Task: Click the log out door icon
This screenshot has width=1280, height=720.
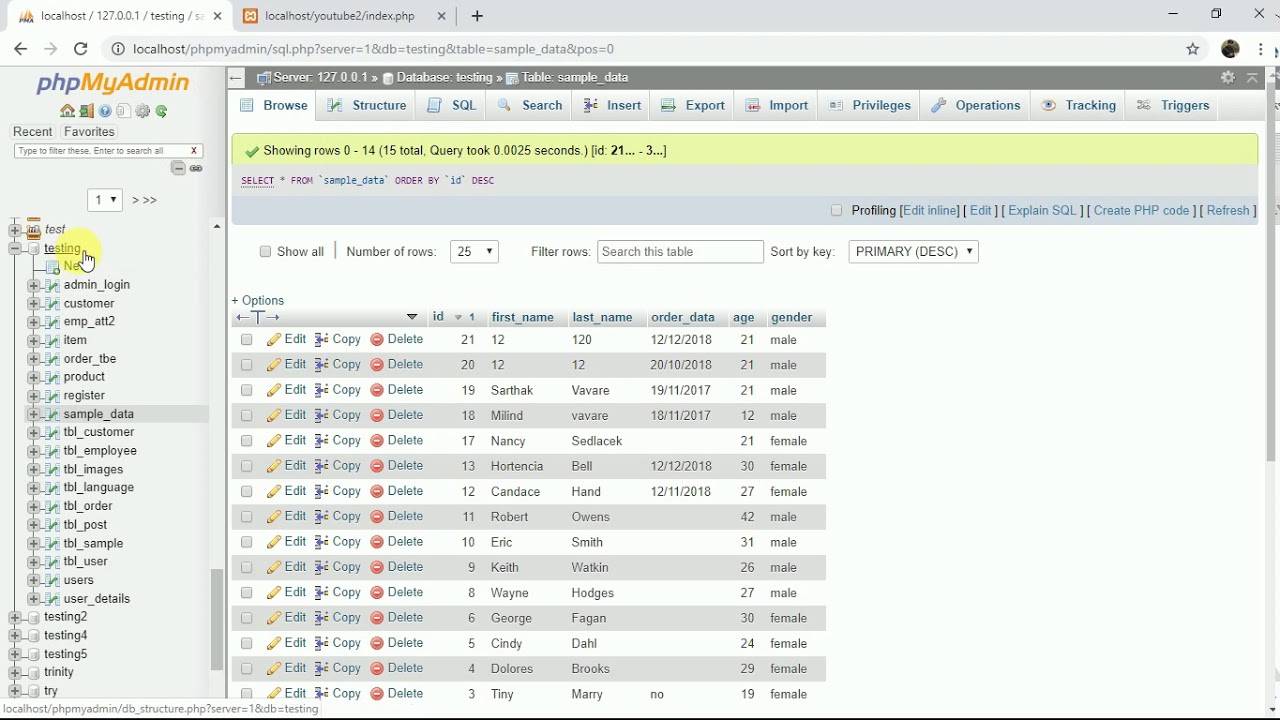Action: click(x=86, y=111)
